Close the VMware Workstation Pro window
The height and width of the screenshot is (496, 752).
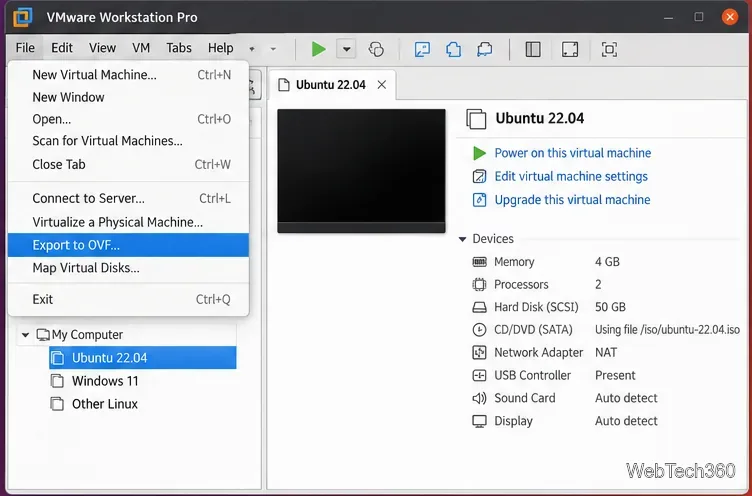(x=729, y=17)
